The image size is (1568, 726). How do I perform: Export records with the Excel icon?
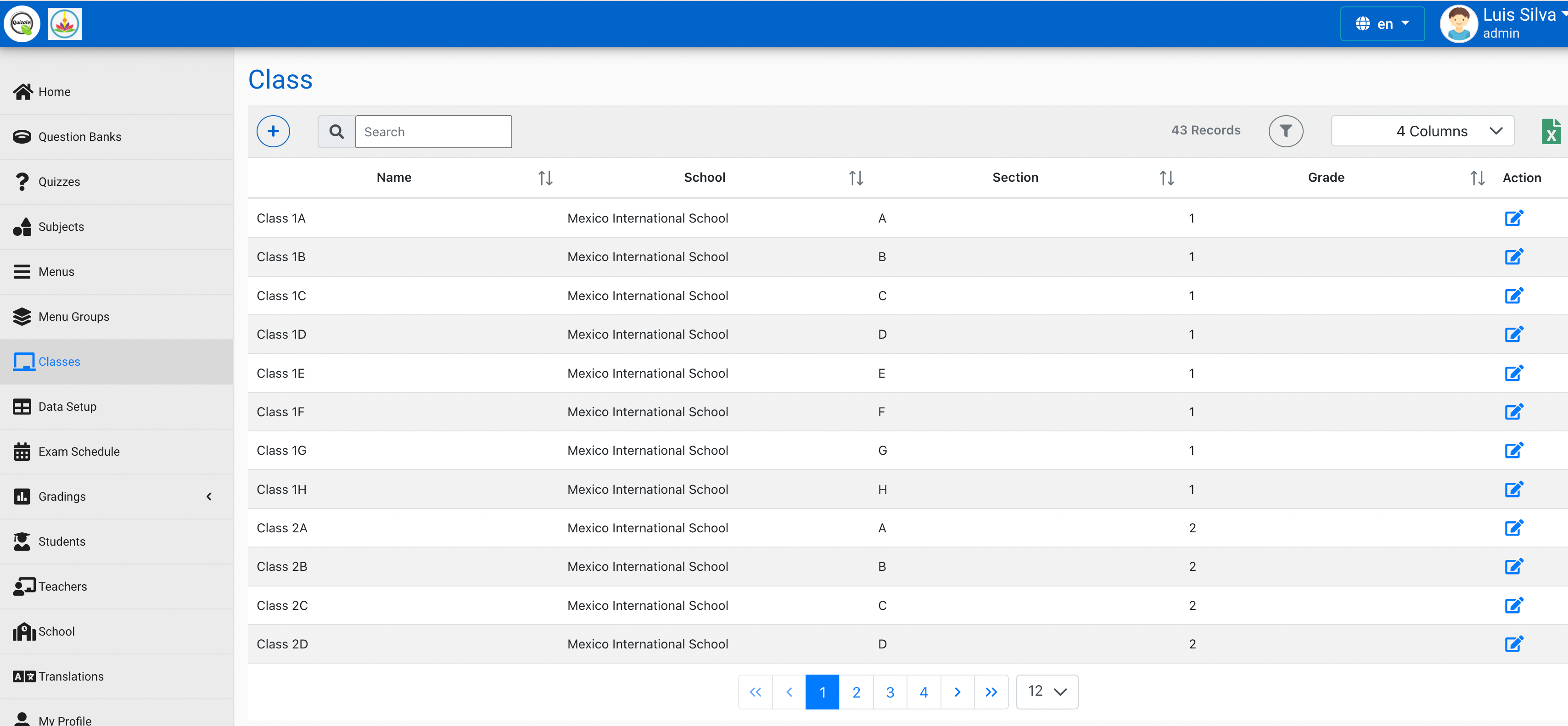[x=1551, y=131]
